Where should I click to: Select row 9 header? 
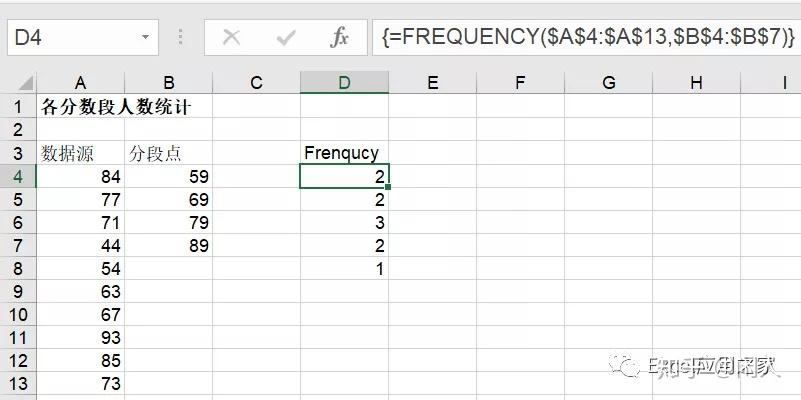18,291
